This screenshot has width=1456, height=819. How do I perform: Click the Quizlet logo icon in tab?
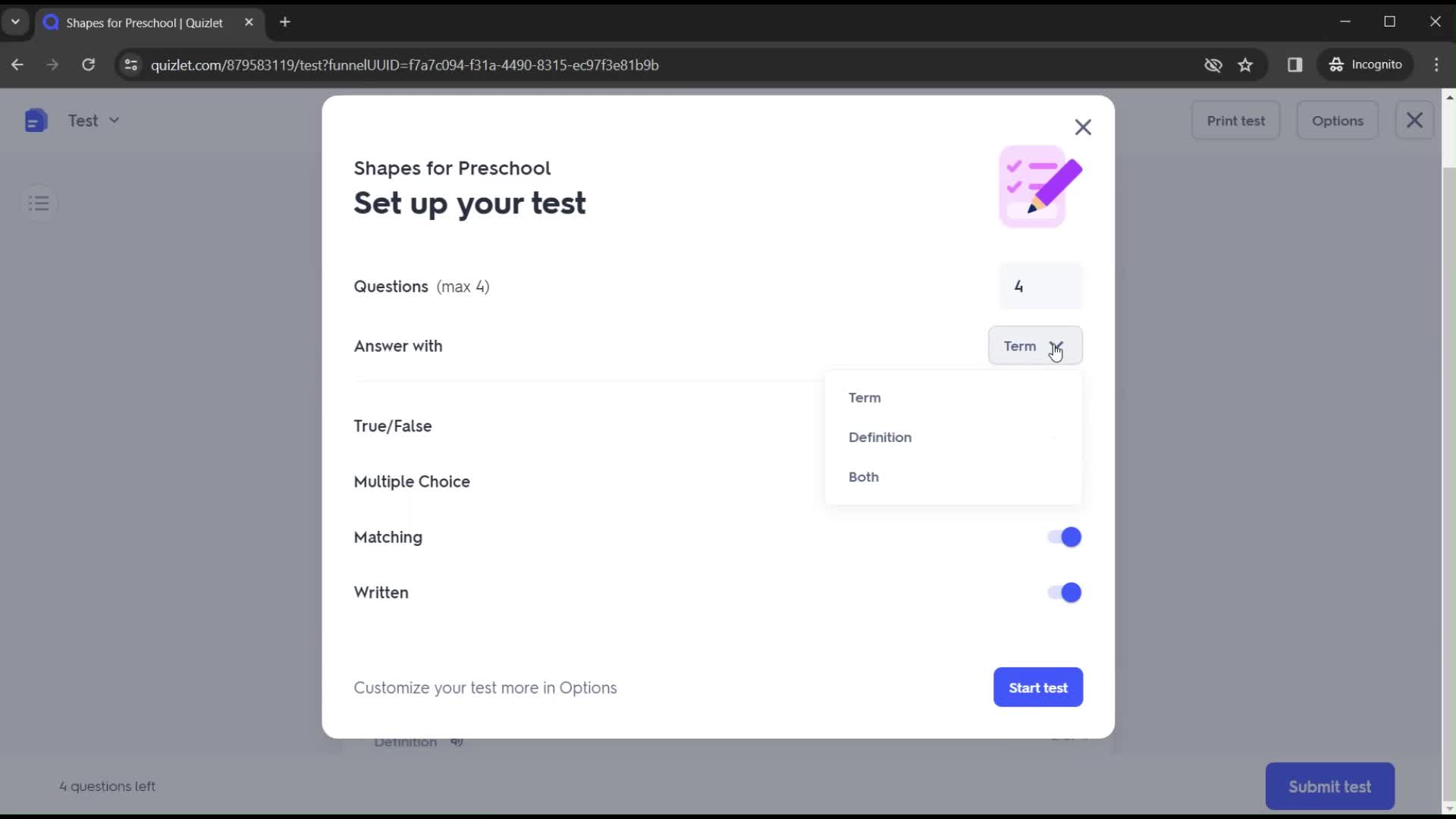pos(54,22)
